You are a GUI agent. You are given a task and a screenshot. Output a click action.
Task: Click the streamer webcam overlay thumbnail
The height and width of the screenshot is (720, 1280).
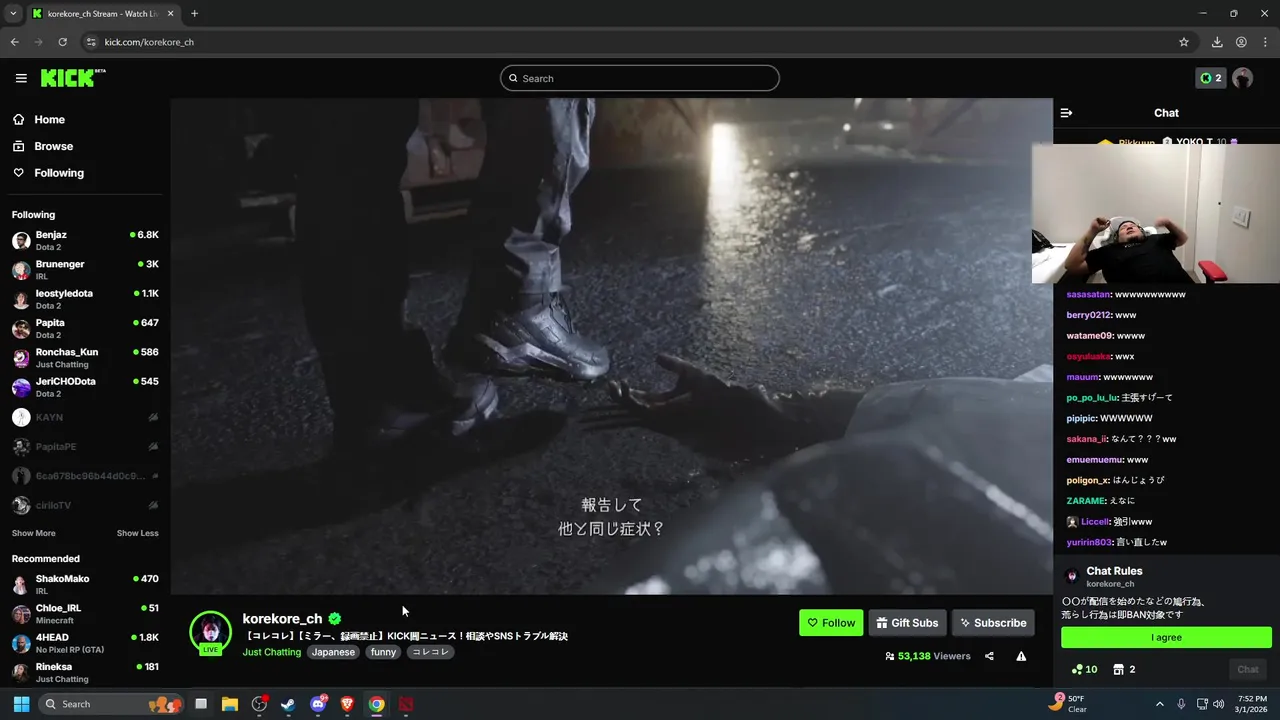[x=1156, y=214]
